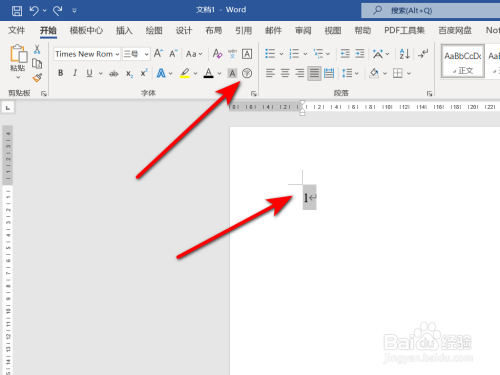Apply character shading with the gray A icon

pos(232,73)
